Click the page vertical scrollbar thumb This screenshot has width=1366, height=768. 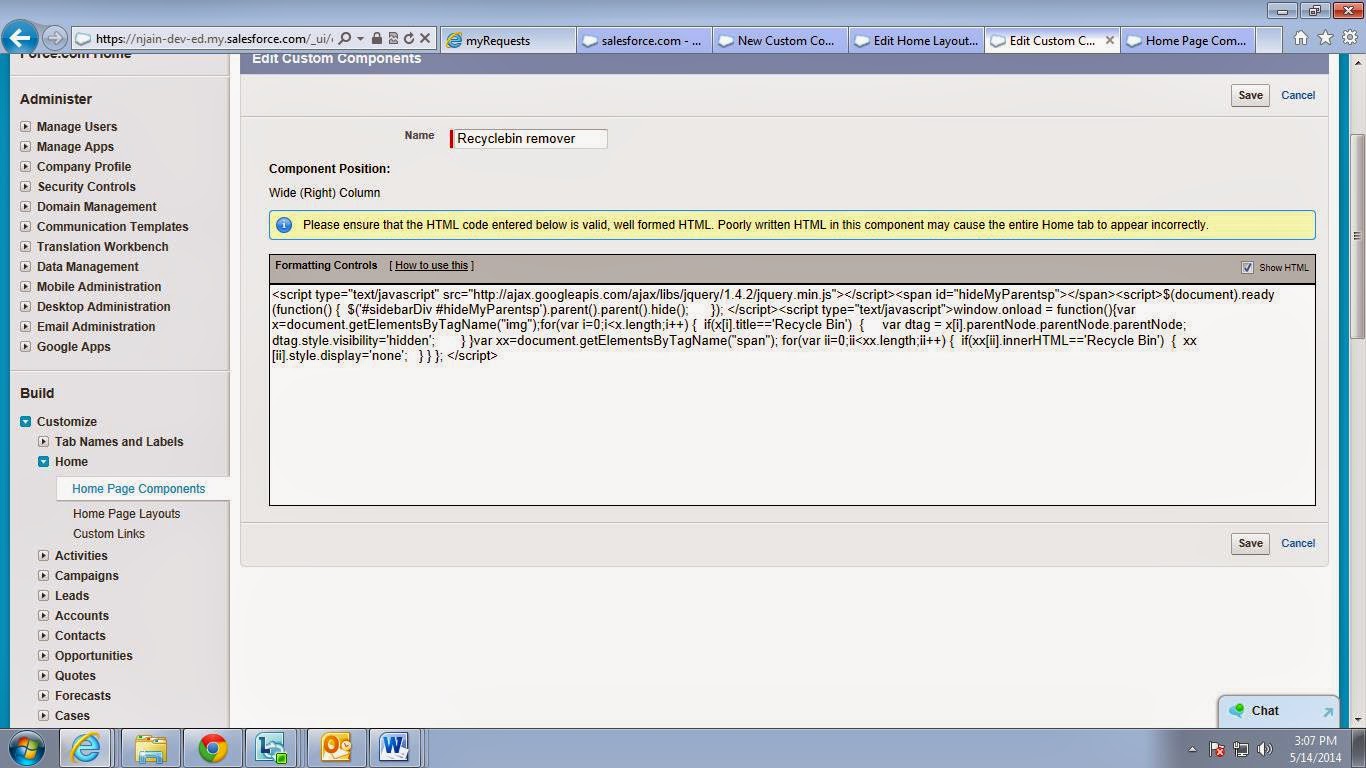[x=1357, y=236]
